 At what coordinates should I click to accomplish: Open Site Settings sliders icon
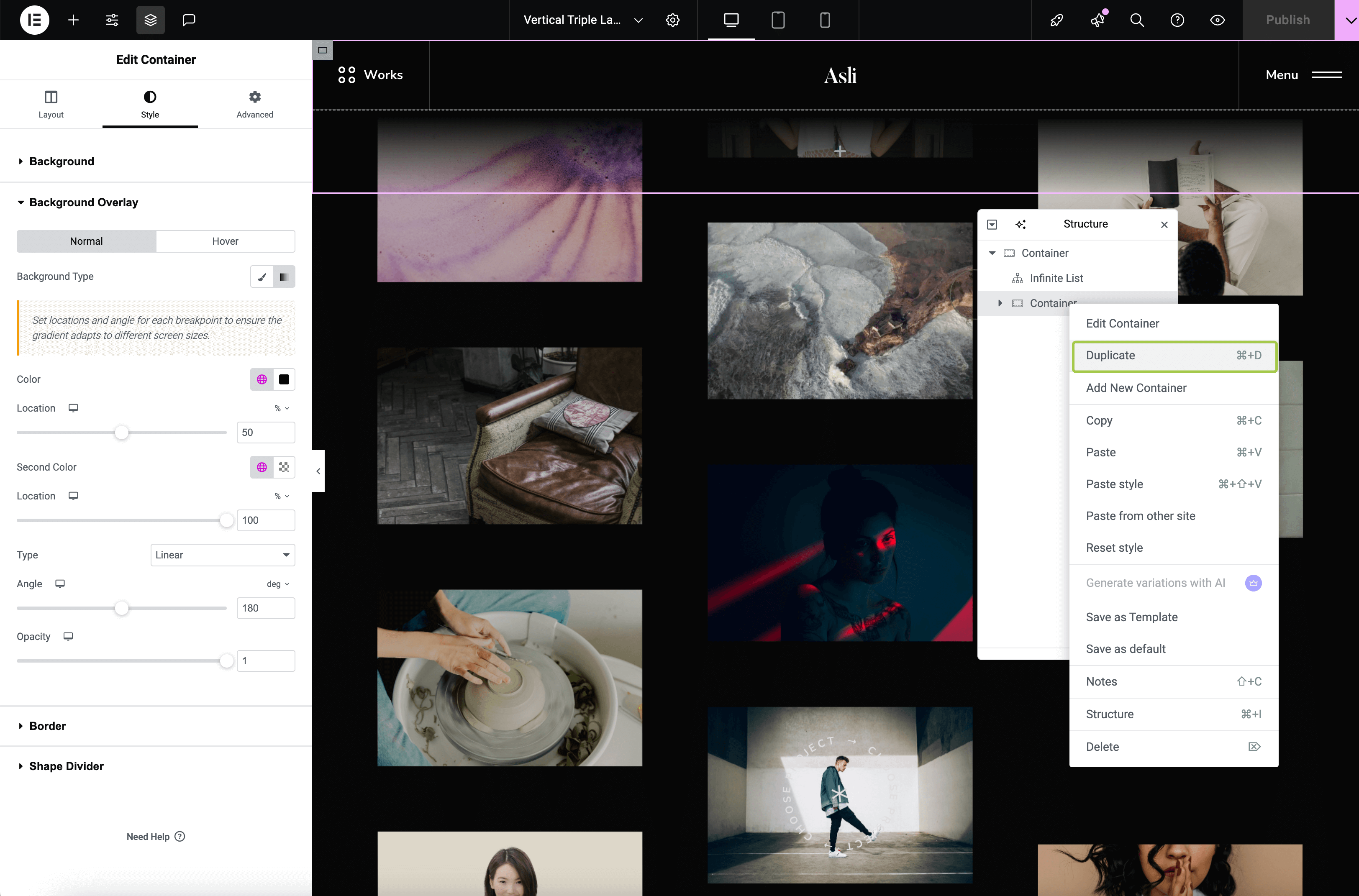[112, 20]
